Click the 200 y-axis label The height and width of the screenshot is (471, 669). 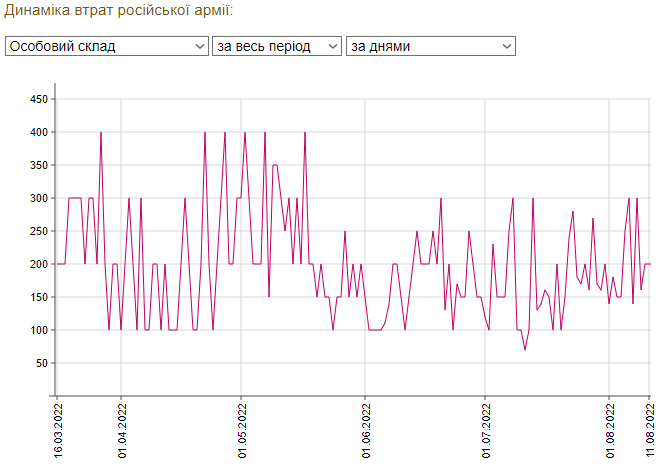click(39, 264)
